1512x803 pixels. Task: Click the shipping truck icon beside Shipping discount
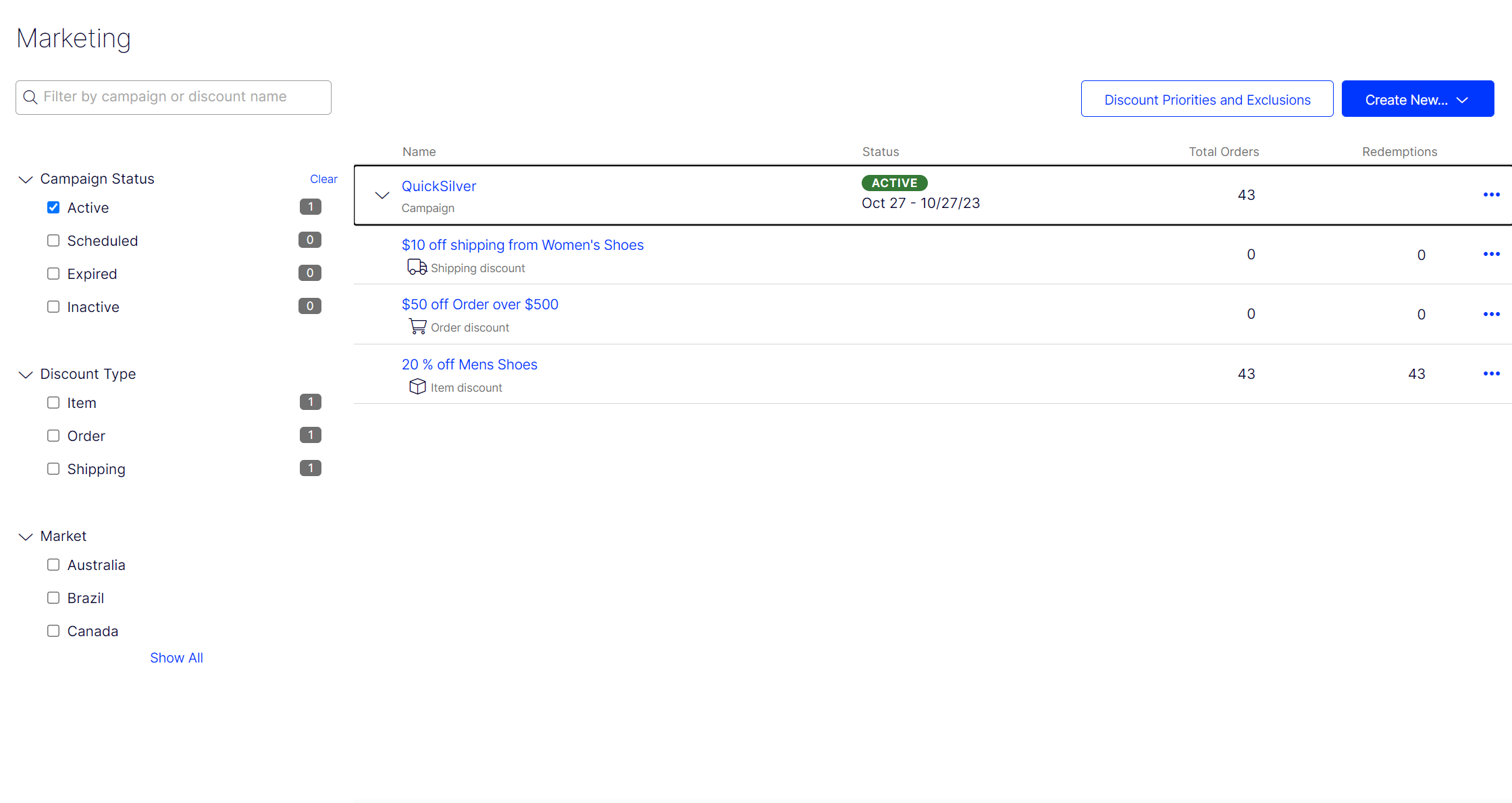point(417,267)
